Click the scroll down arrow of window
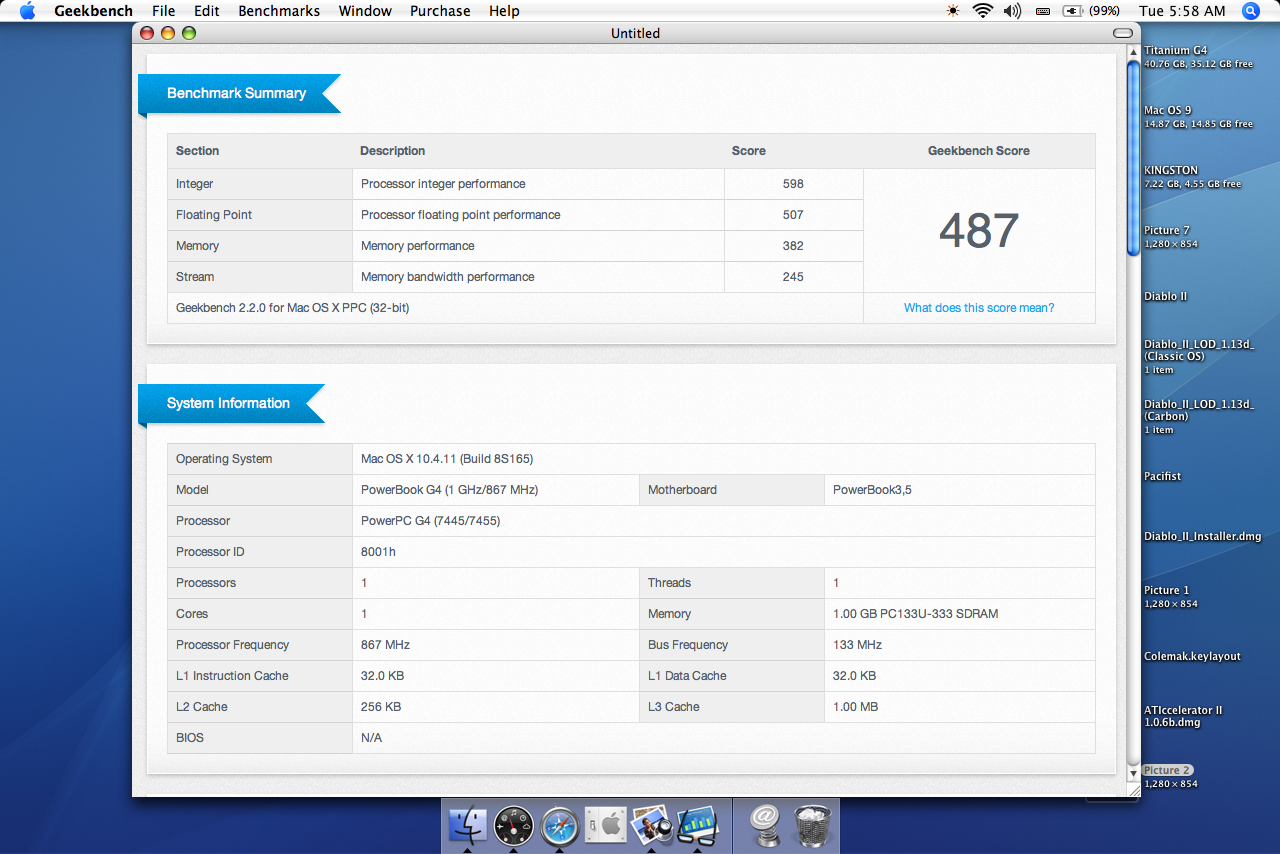1280x854 pixels. point(1133,773)
